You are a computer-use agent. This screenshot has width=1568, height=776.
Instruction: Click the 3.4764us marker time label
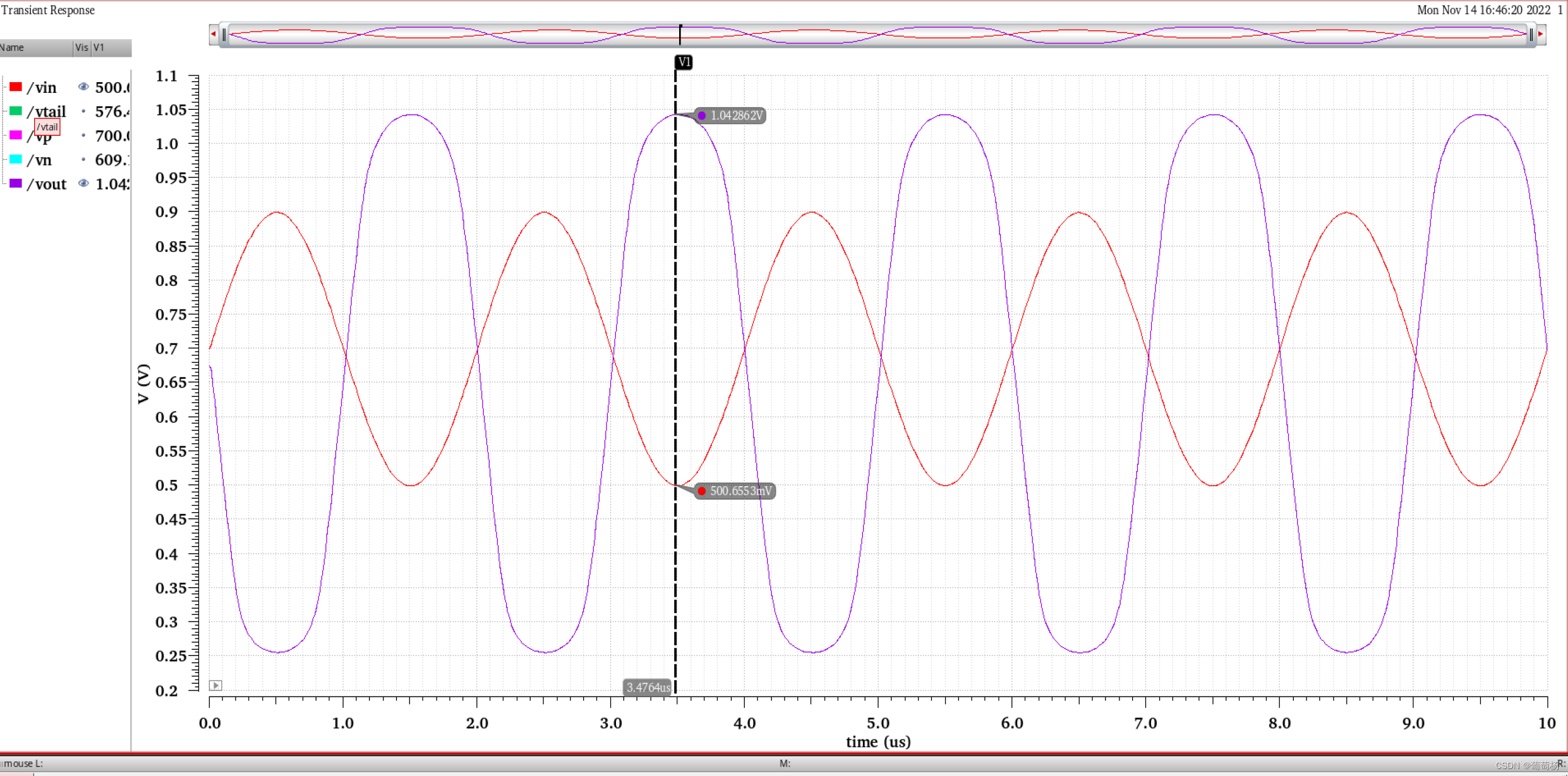coord(648,687)
